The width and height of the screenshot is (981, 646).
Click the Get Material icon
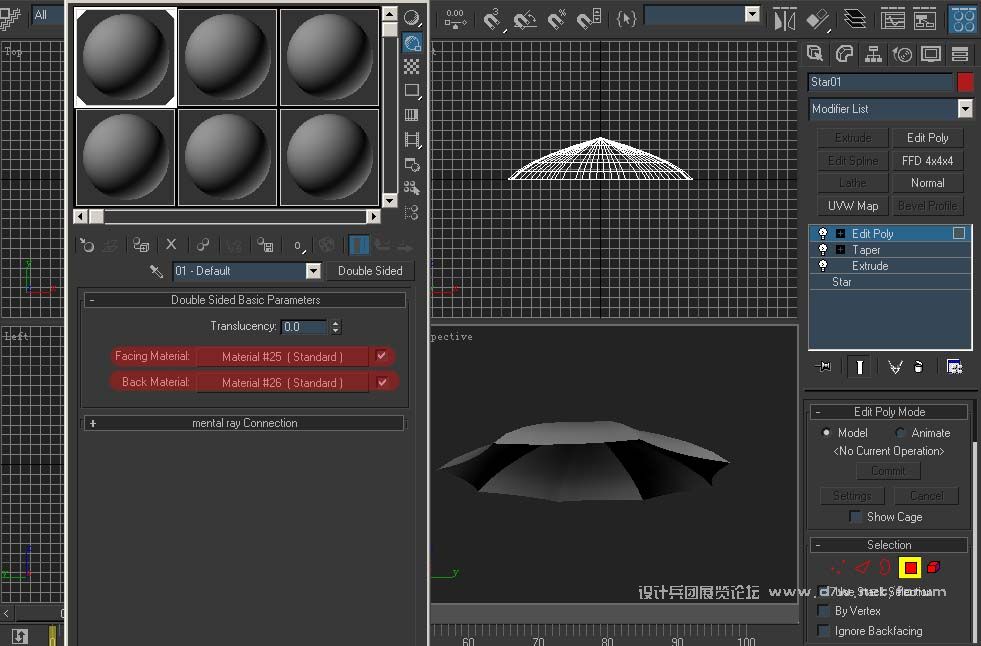point(86,245)
